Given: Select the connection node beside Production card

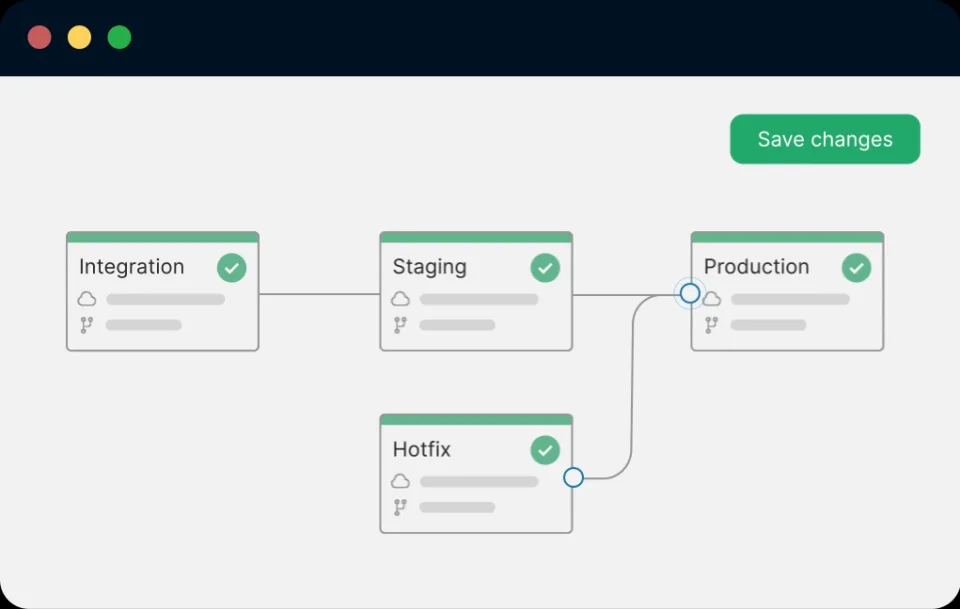Looking at the screenshot, I should click(x=689, y=293).
